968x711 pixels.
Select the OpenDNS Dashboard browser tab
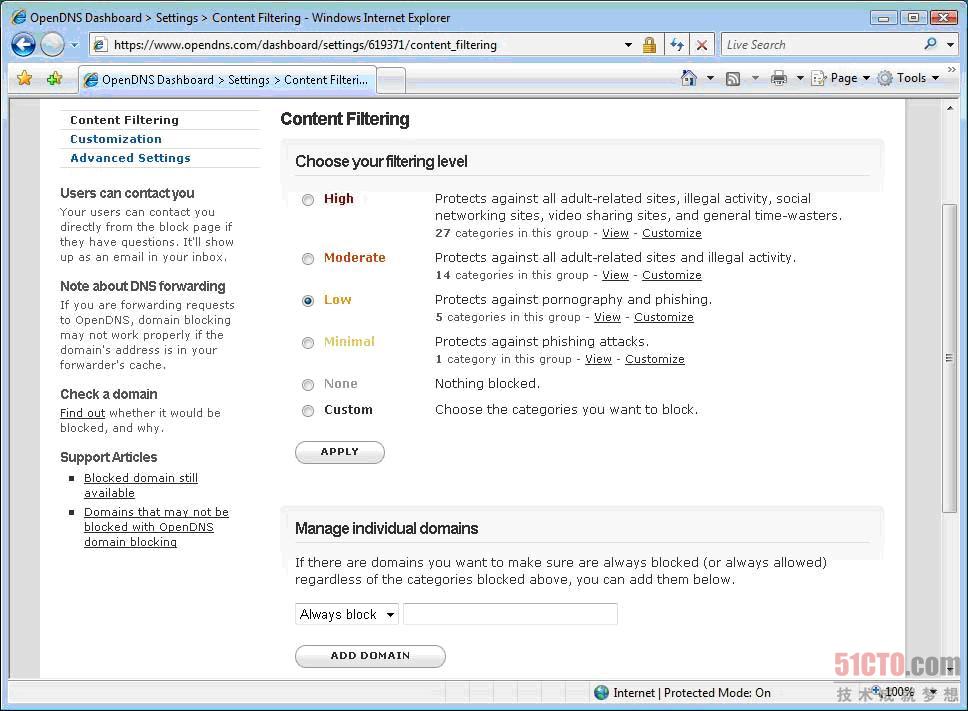pos(227,80)
